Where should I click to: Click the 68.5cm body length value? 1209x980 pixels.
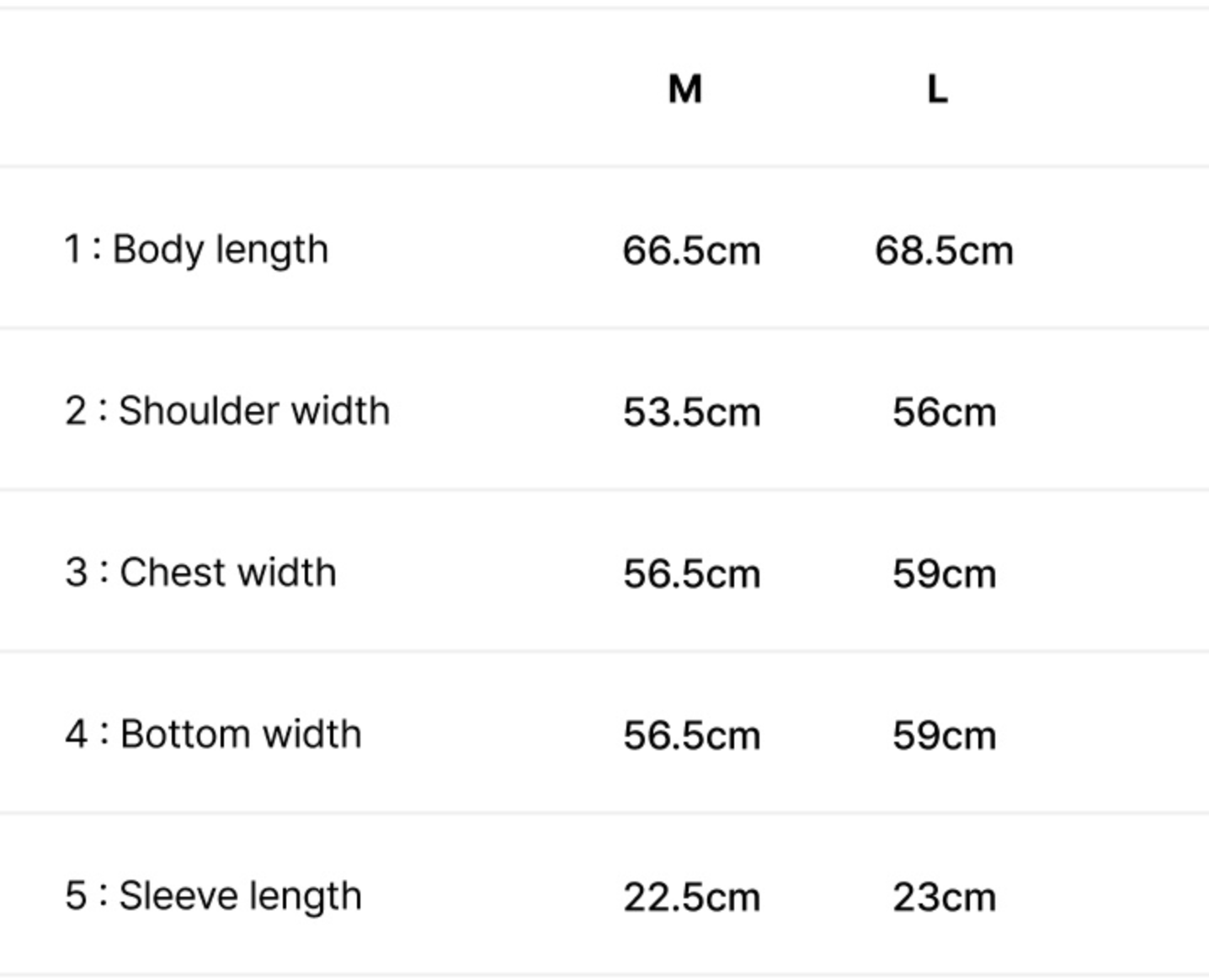[x=944, y=251]
